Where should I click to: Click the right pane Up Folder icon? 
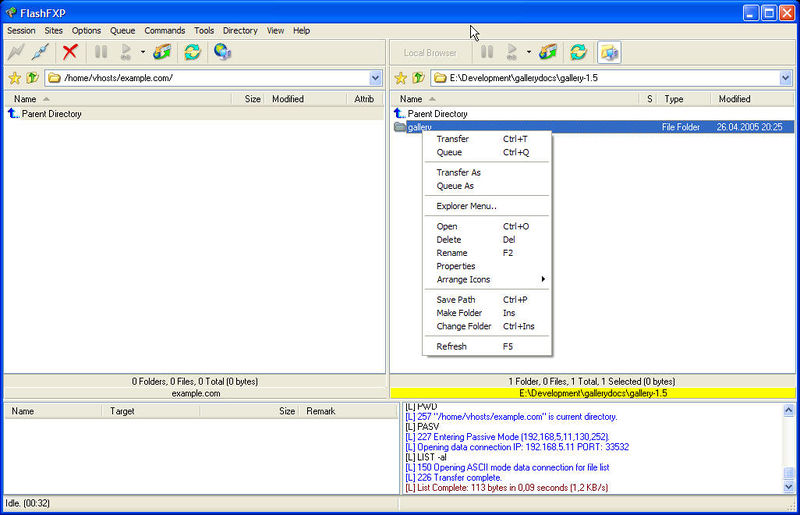[418, 78]
